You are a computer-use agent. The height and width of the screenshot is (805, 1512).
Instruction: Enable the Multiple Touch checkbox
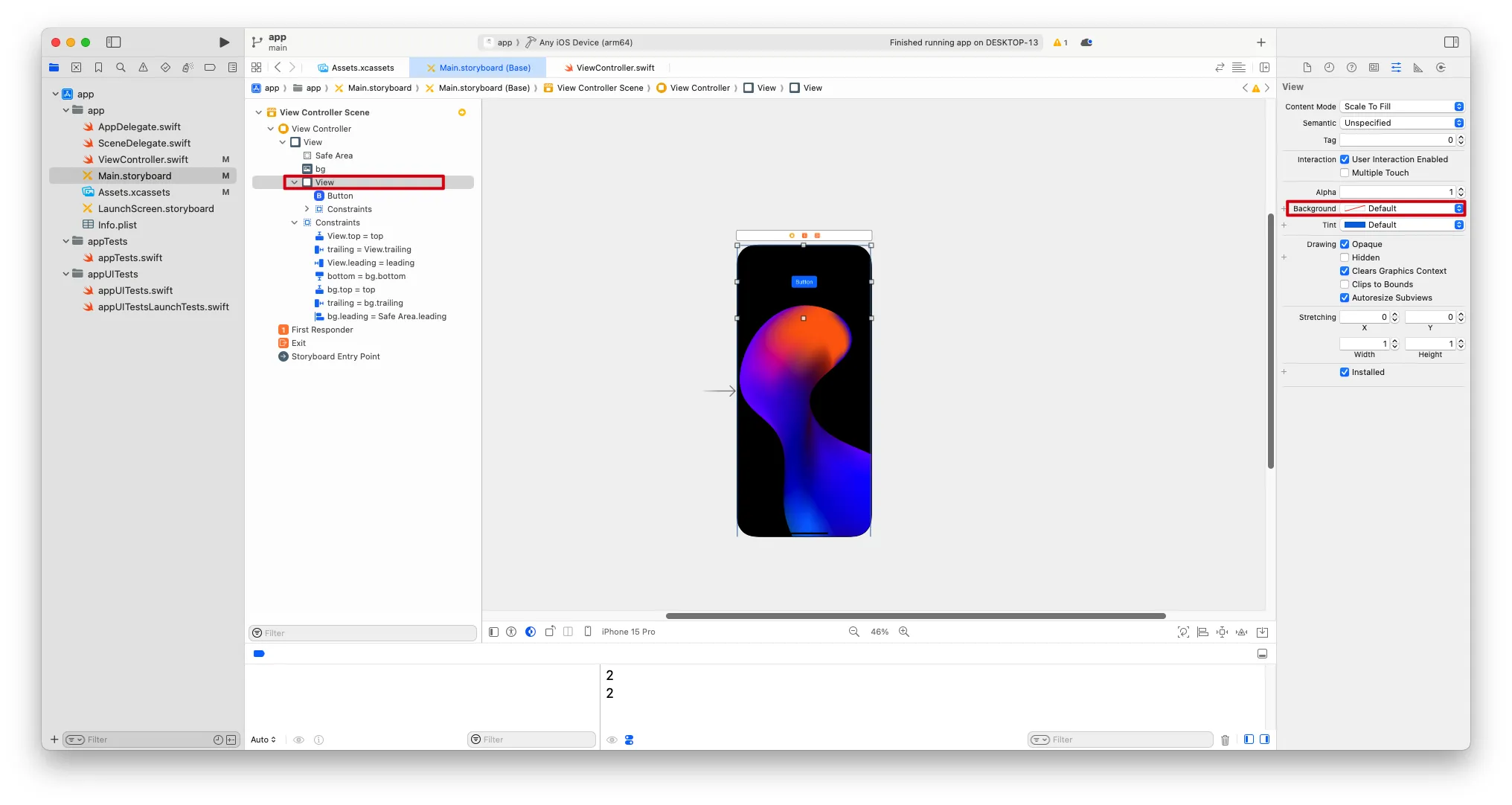point(1345,173)
